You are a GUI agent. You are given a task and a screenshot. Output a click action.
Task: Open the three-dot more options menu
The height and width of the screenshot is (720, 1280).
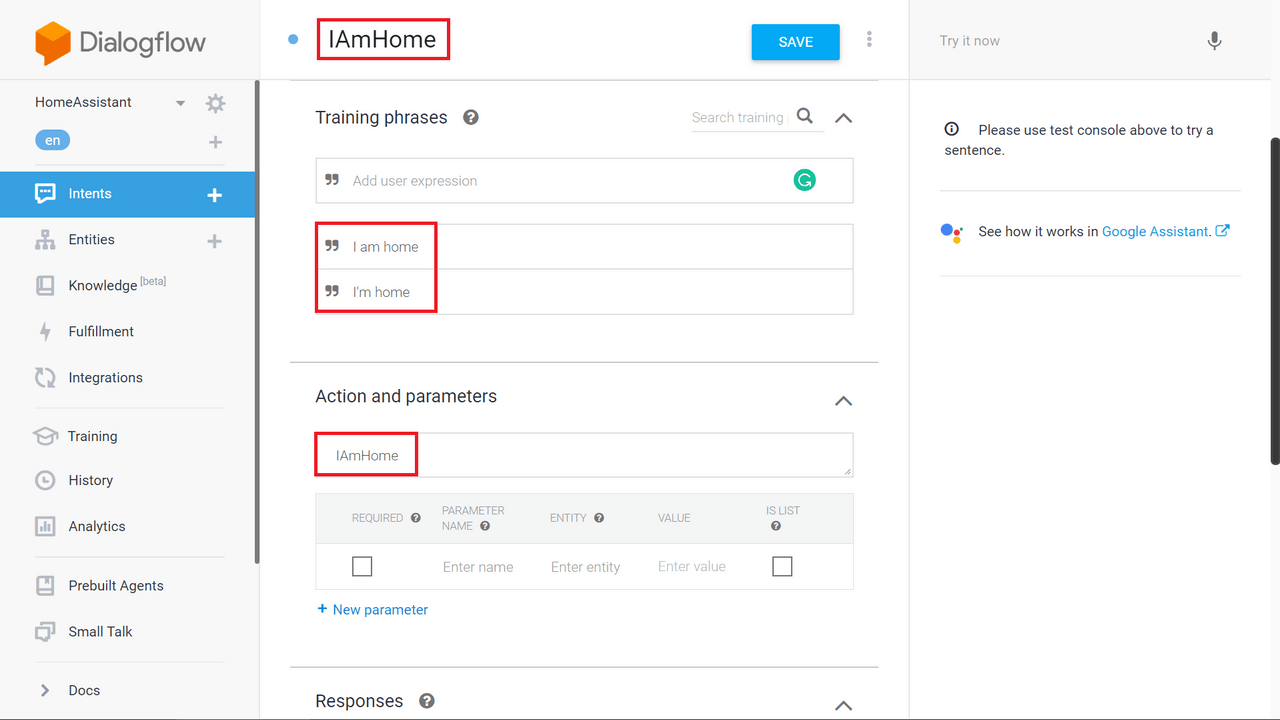[869, 39]
